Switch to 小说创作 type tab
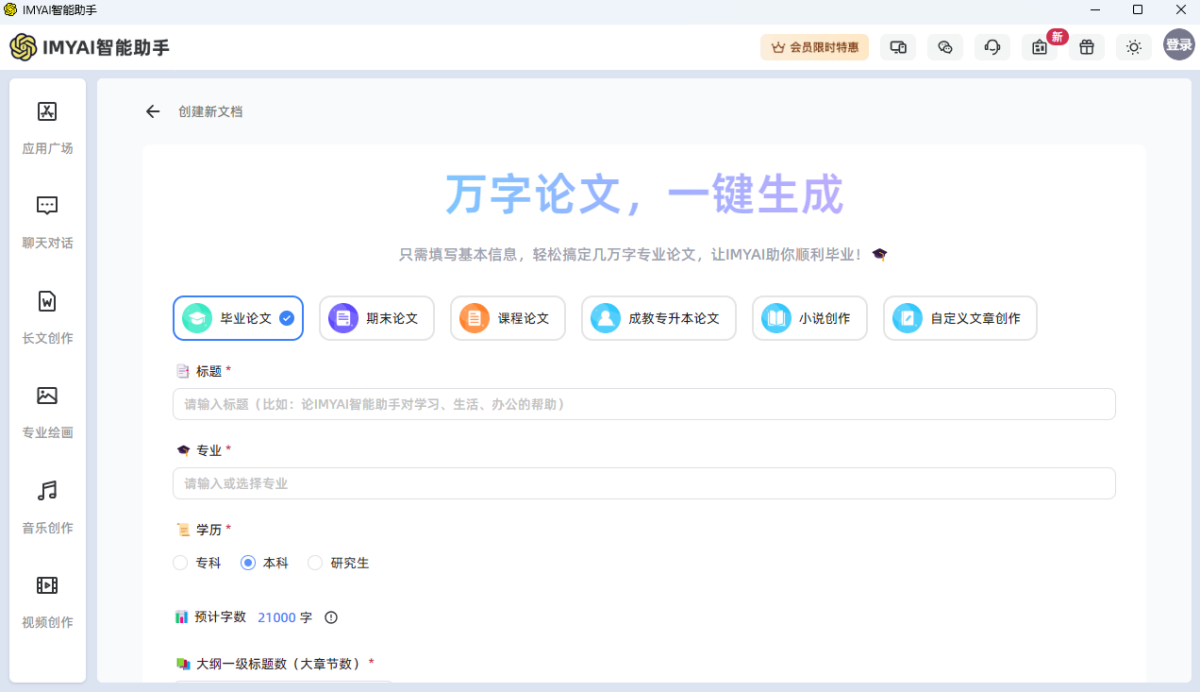This screenshot has height=692, width=1200. click(x=810, y=318)
